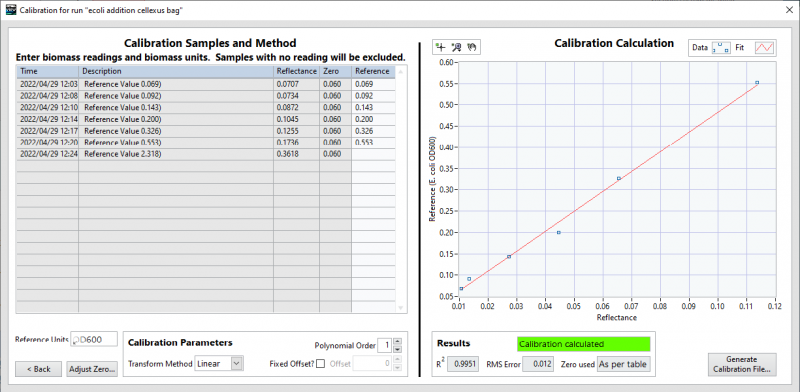Click the Offset value field
The image size is (800, 392).
[x=373, y=363]
